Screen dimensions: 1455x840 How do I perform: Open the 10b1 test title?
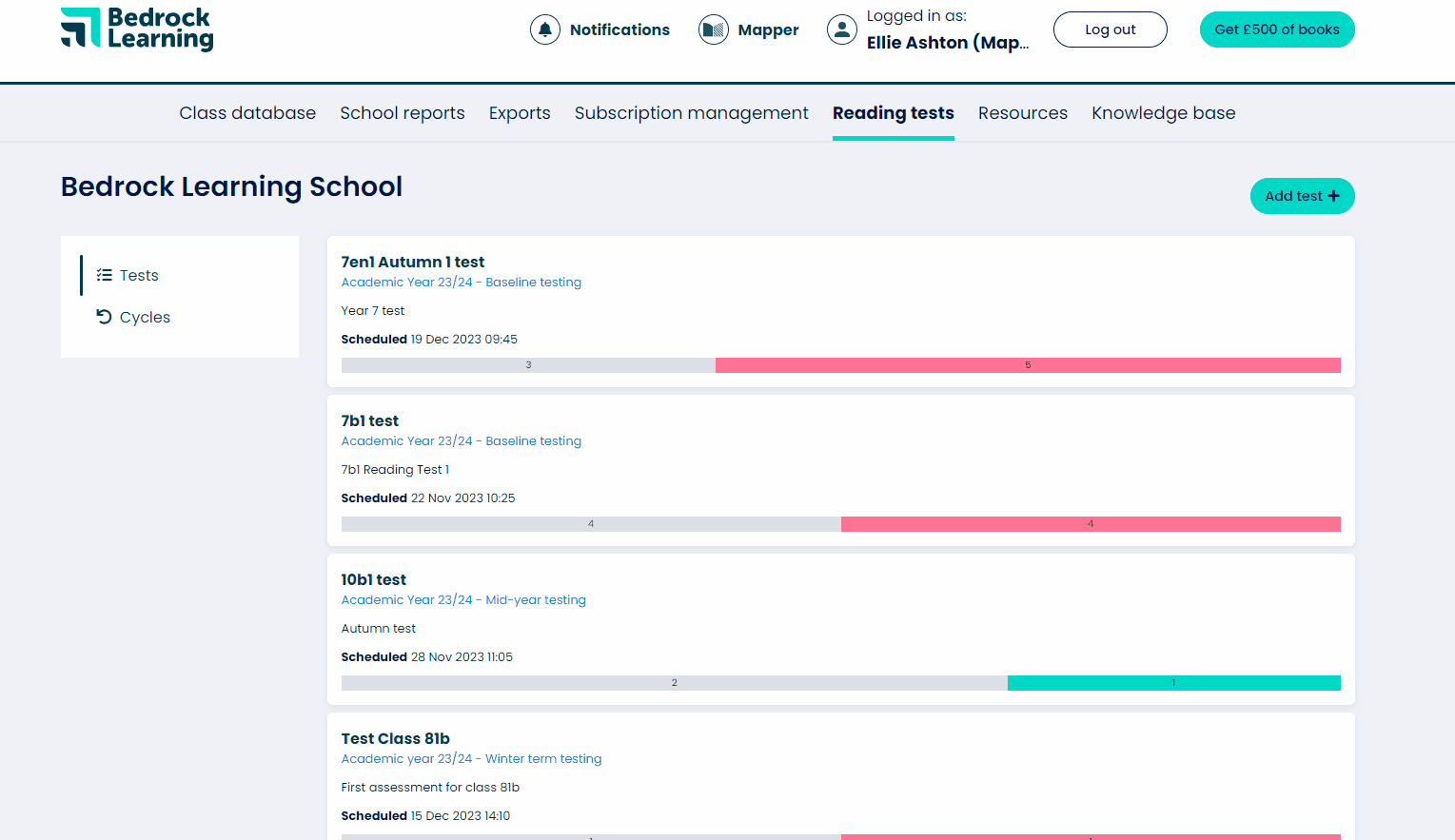pyautogui.click(x=374, y=579)
